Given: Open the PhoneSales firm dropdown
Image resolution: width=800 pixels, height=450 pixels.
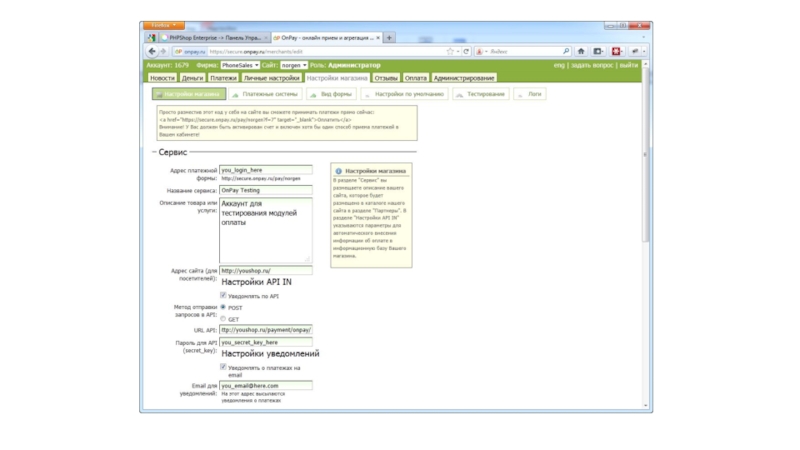Looking at the screenshot, I should pos(240,65).
